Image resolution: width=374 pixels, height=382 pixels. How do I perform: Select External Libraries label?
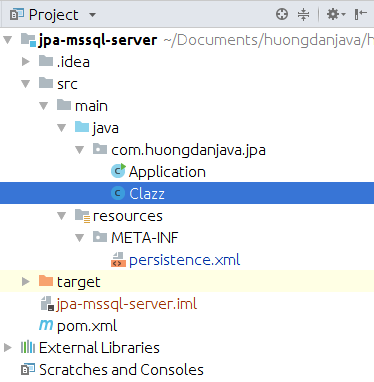click(x=99, y=348)
